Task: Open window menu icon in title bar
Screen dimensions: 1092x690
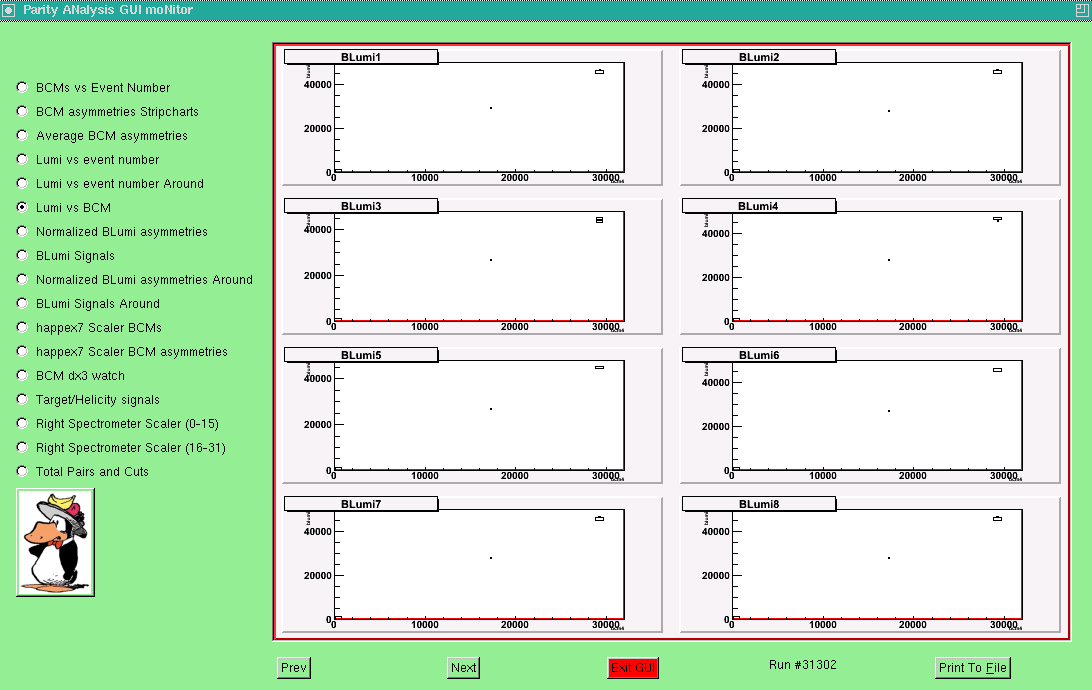Action: 9,10
